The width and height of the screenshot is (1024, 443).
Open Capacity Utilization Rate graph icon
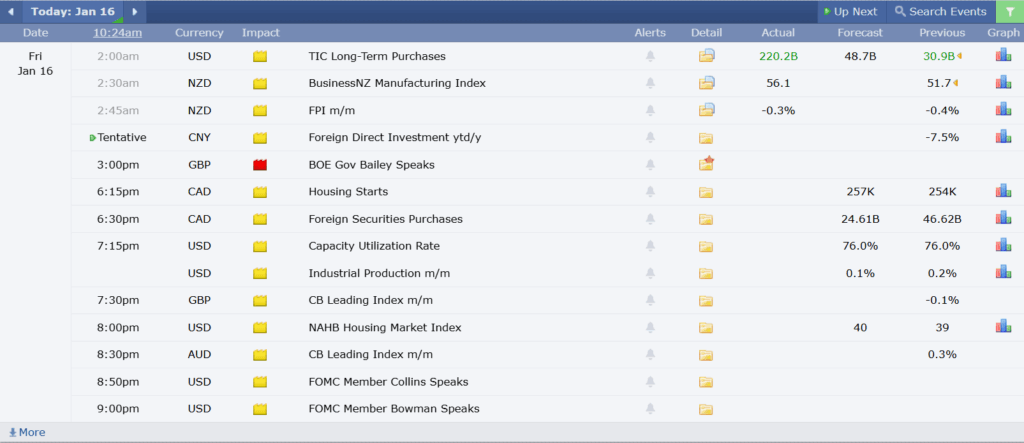(x=1003, y=245)
